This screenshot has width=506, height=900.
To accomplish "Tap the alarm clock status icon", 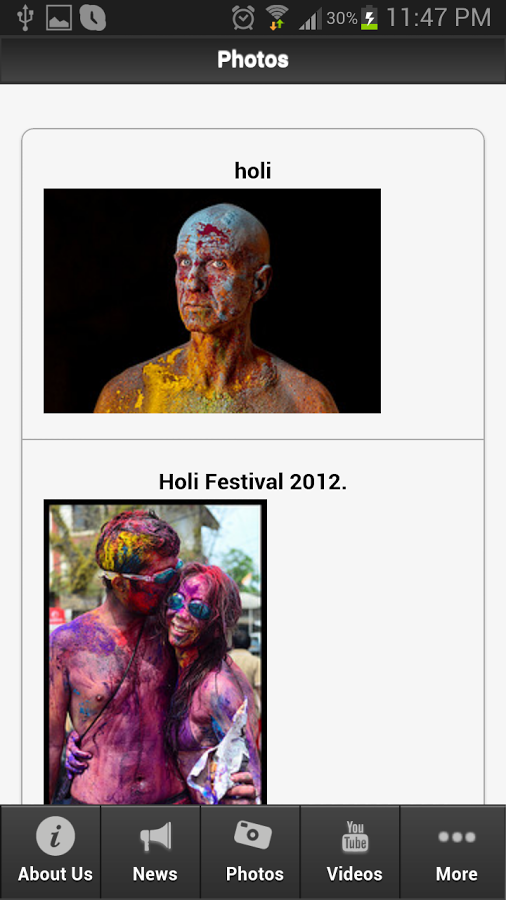I will pos(243,17).
